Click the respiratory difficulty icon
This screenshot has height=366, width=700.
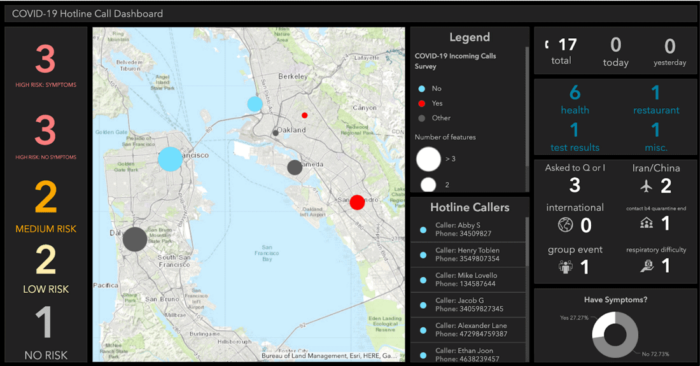point(646,266)
